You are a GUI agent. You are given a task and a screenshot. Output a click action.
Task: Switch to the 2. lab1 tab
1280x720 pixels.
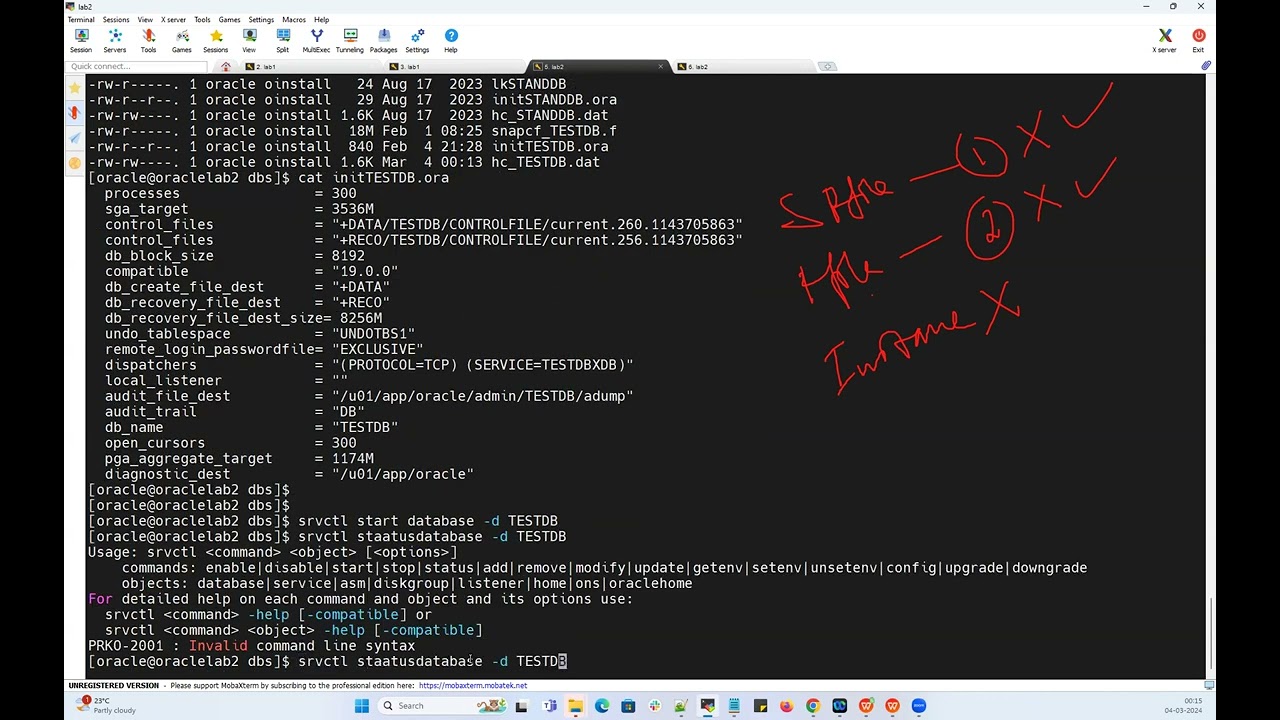(311, 67)
